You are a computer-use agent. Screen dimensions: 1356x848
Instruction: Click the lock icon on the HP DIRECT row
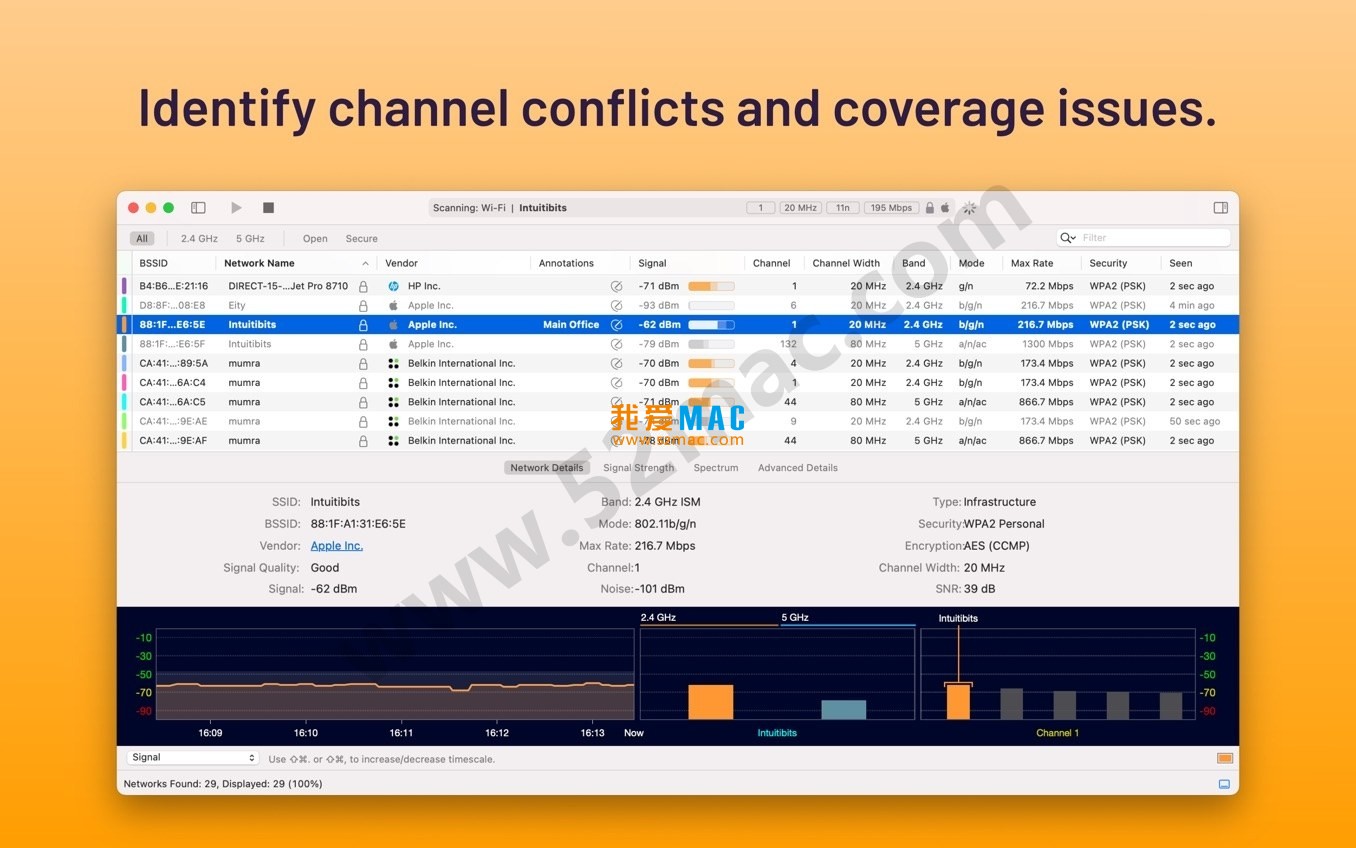pyautogui.click(x=363, y=286)
